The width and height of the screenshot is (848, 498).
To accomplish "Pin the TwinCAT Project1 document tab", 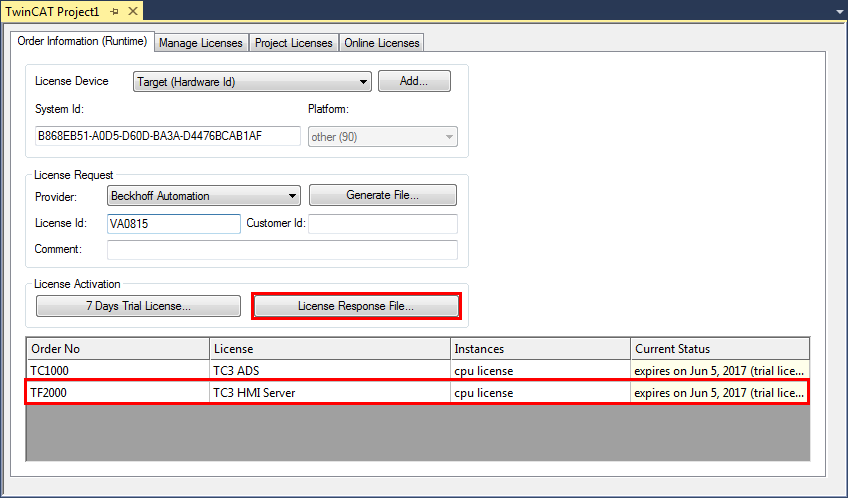I will [x=114, y=11].
